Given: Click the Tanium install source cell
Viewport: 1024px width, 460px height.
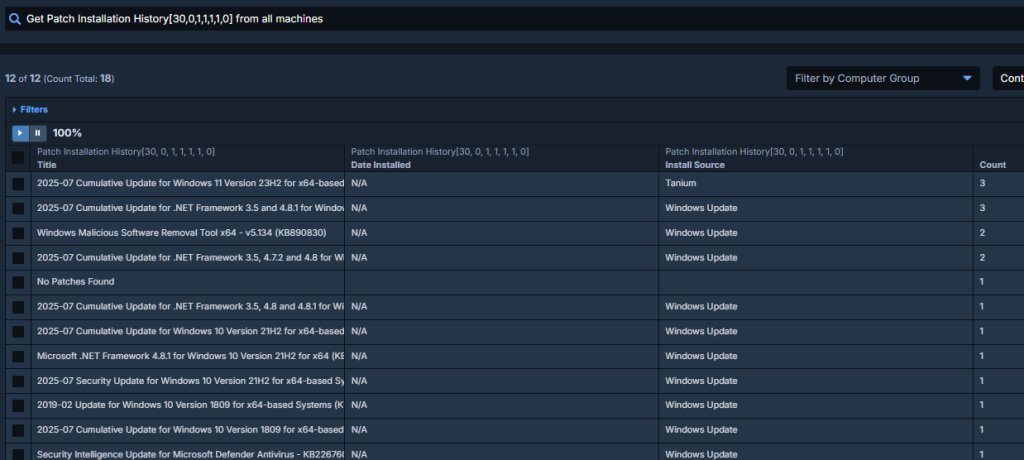Looking at the screenshot, I should pyautogui.click(x=682, y=184).
